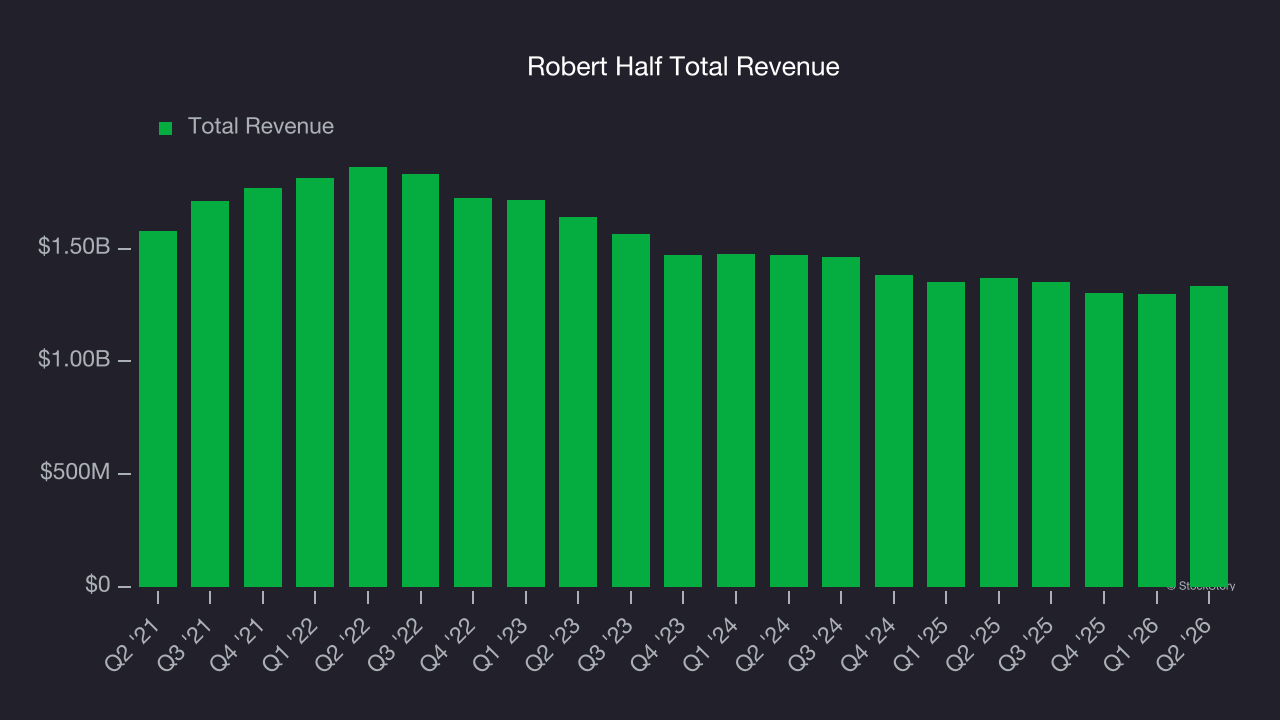This screenshot has height=720, width=1280.
Task: Select the Q1 '22 revenue bar
Action: pyautogui.click(x=315, y=383)
